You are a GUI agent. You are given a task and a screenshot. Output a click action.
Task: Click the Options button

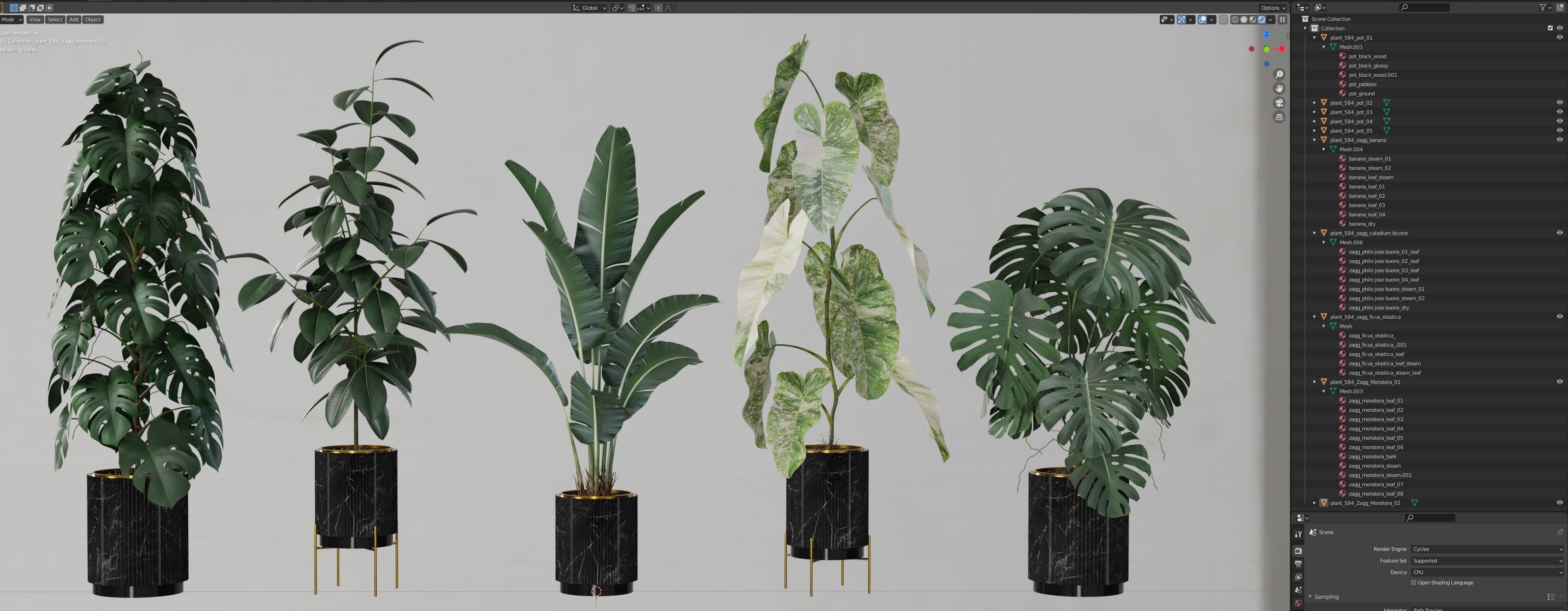coord(1273,8)
